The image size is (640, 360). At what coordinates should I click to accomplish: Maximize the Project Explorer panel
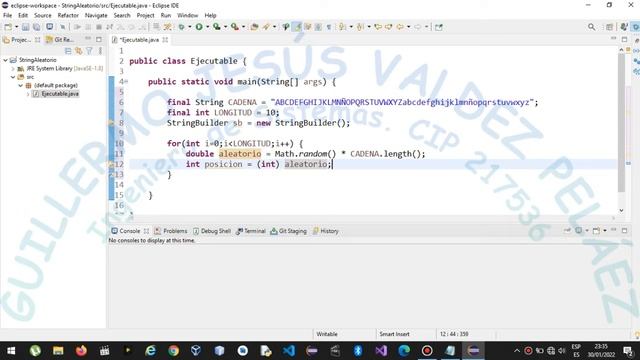99,39
